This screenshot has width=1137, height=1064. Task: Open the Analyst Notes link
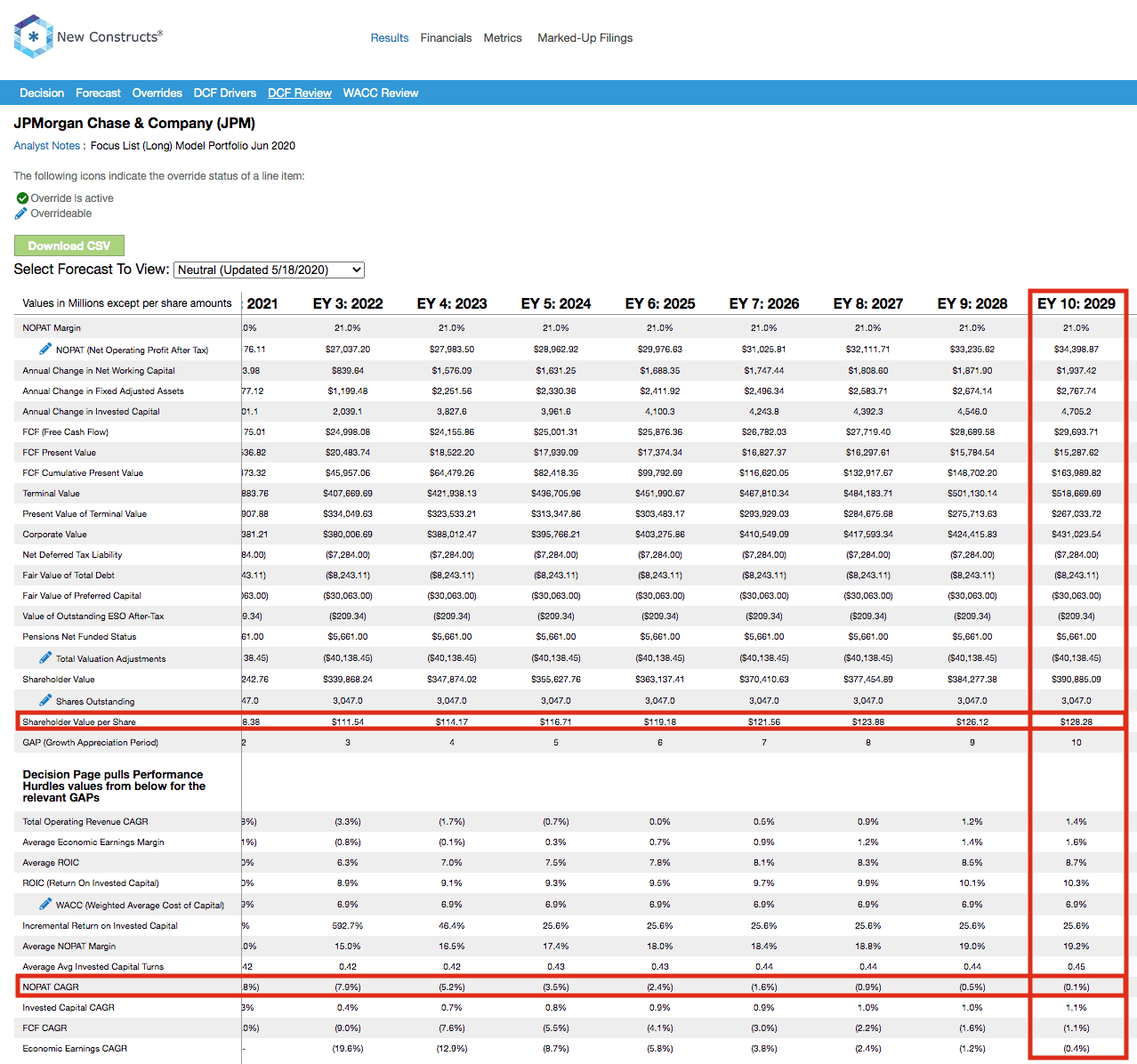pyautogui.click(x=47, y=146)
